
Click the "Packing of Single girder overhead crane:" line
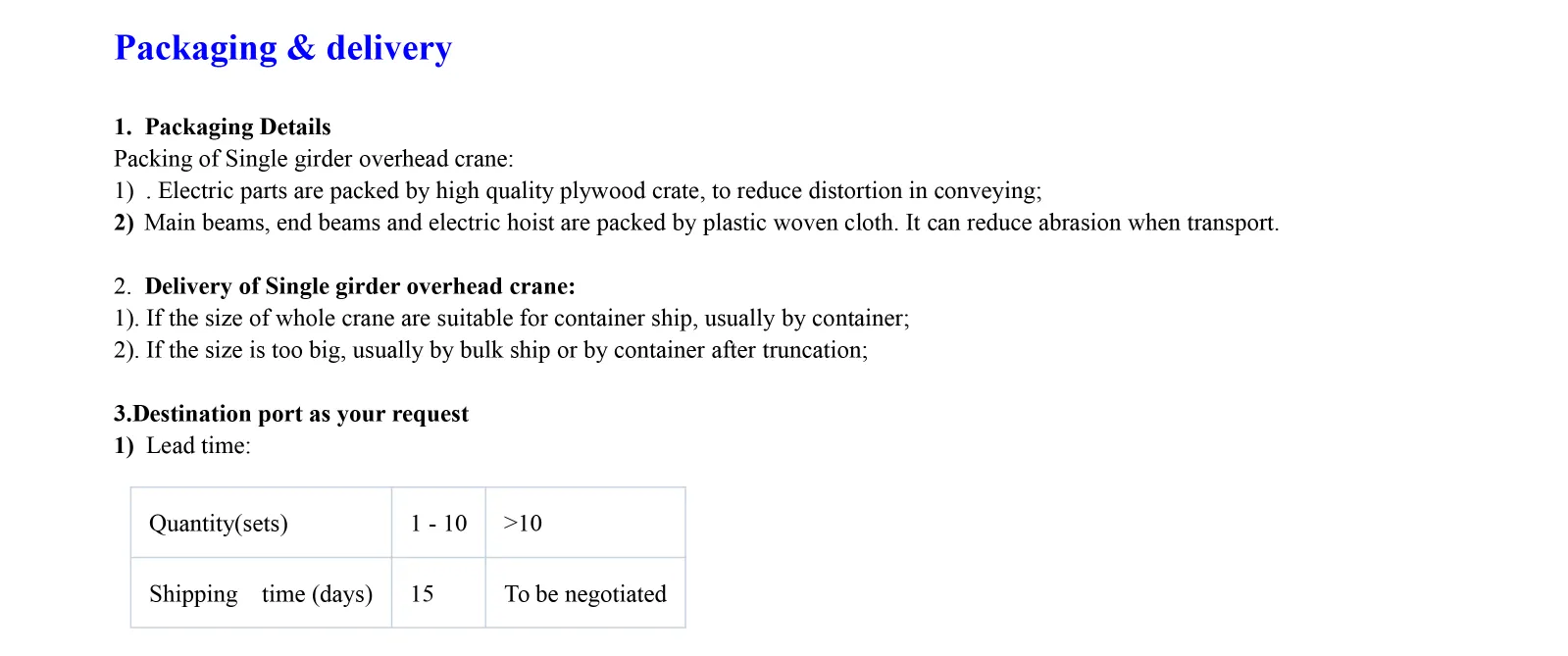[314, 159]
